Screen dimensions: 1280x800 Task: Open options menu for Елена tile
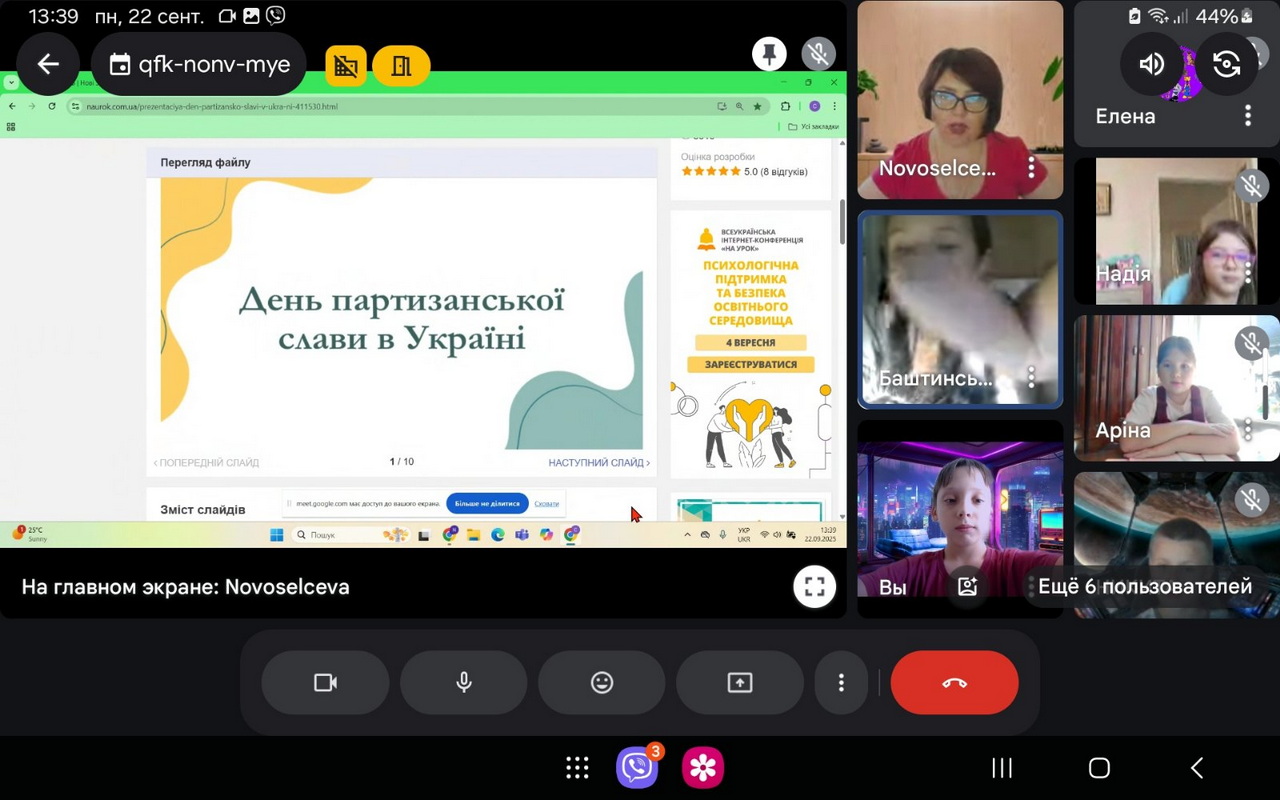click(x=1247, y=116)
